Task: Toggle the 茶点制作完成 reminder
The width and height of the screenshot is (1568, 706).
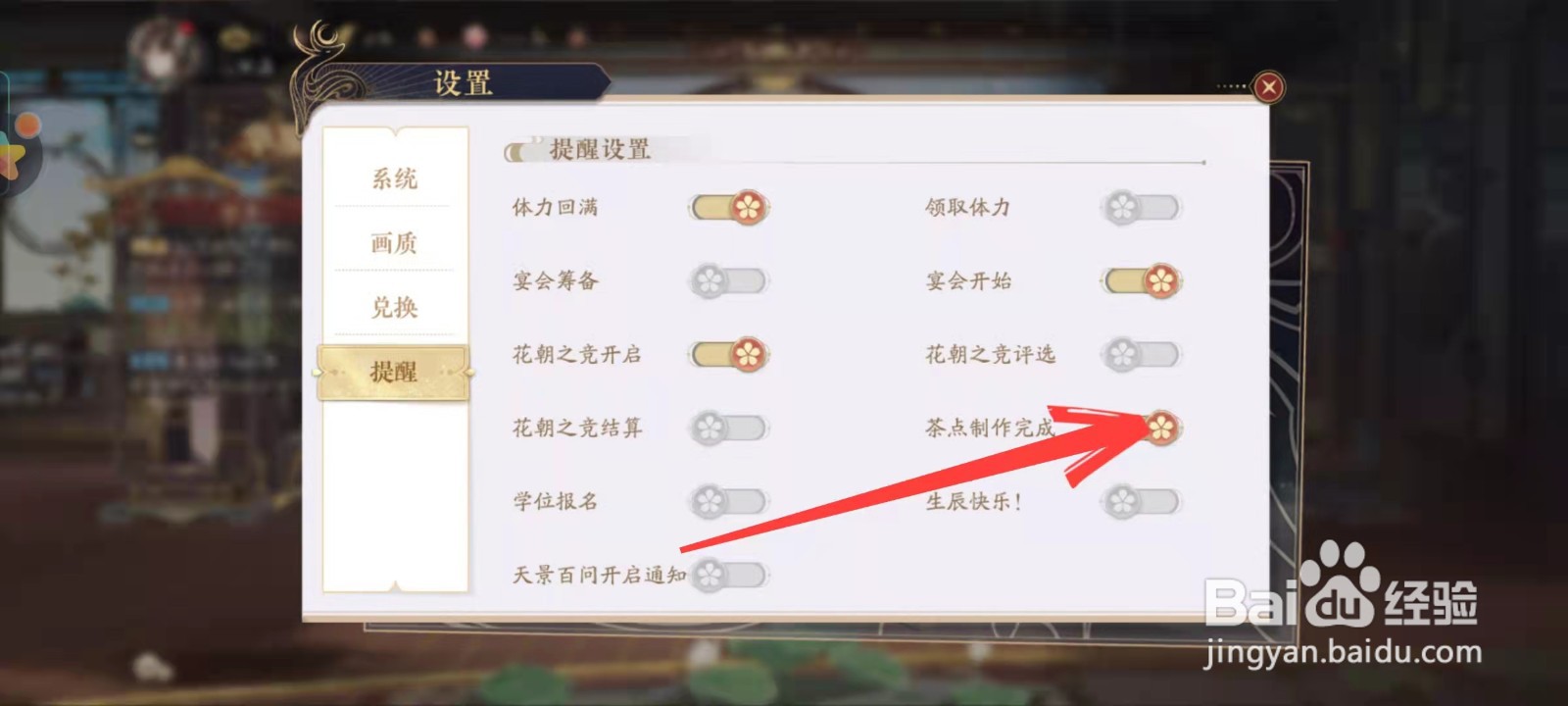Action: pyautogui.click(x=1143, y=428)
